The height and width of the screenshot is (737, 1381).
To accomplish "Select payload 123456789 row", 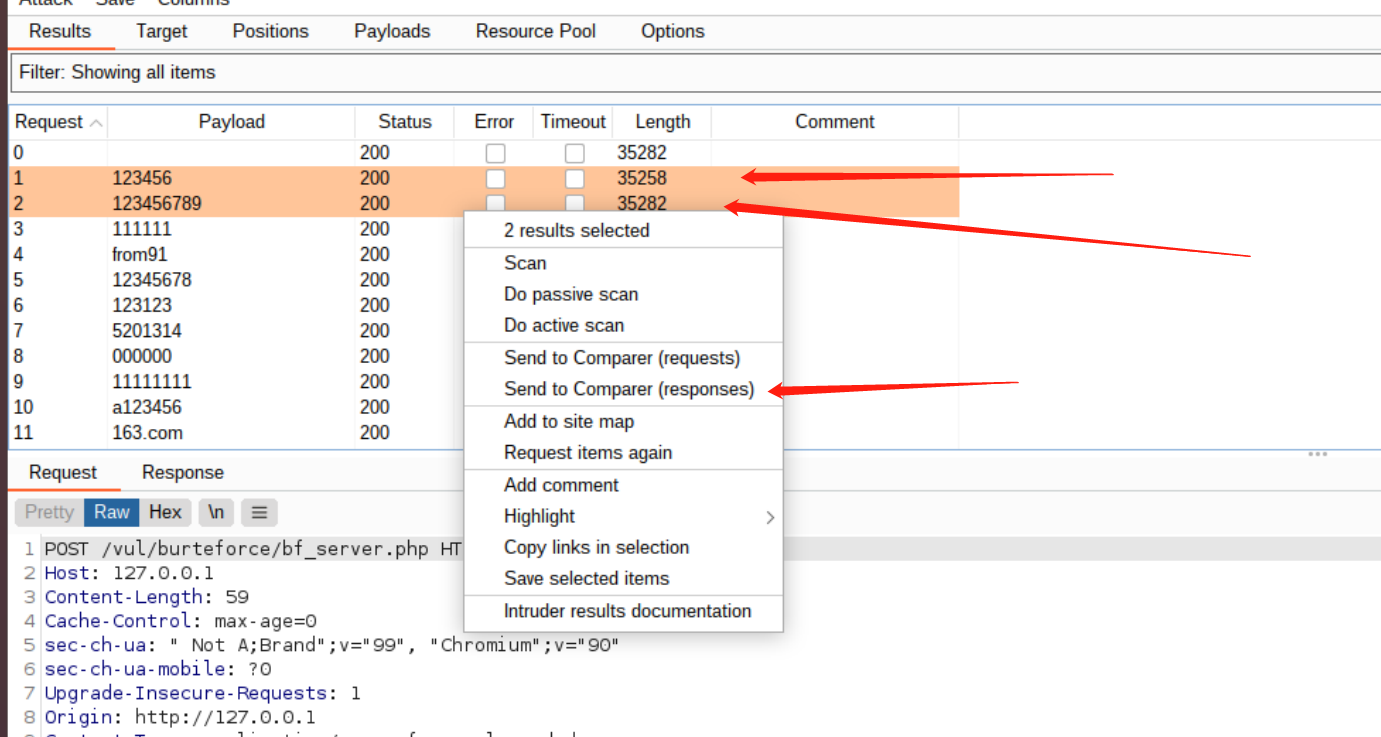I will (x=484, y=204).
